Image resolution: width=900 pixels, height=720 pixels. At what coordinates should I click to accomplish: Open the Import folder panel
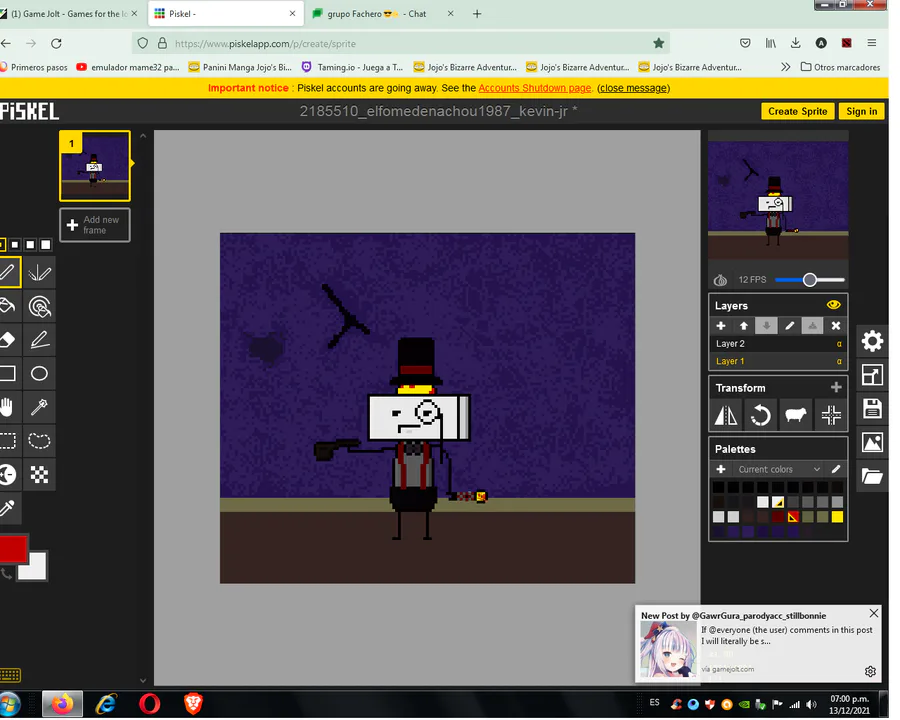(x=872, y=477)
